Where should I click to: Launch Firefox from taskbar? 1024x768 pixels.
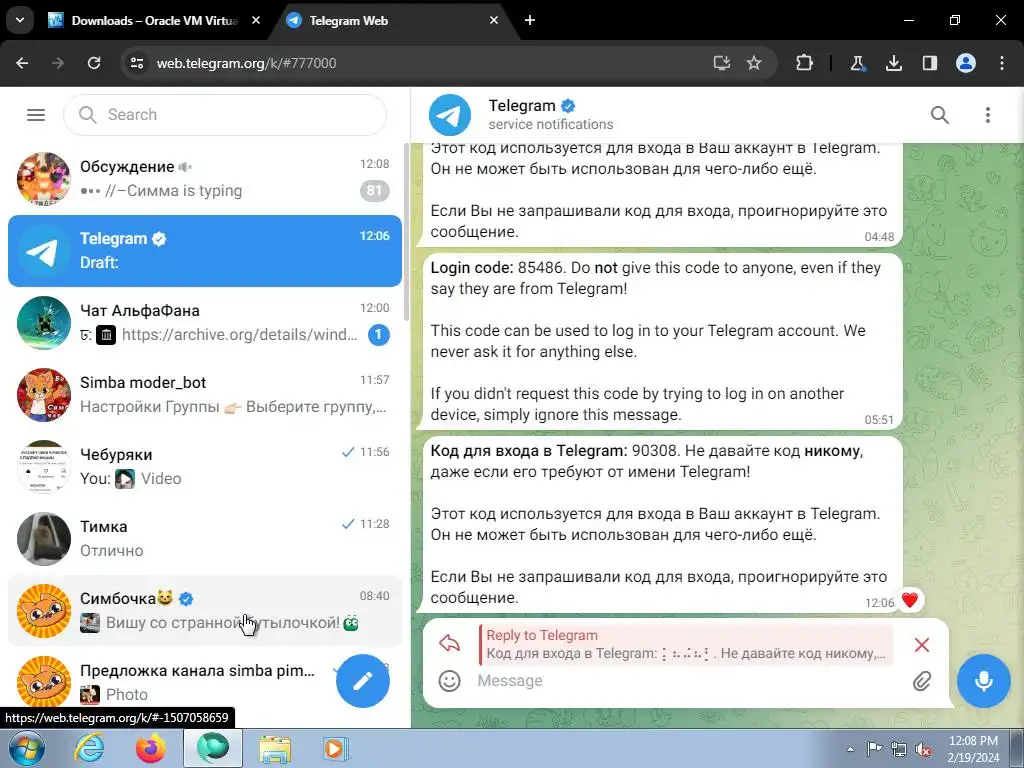[151, 748]
